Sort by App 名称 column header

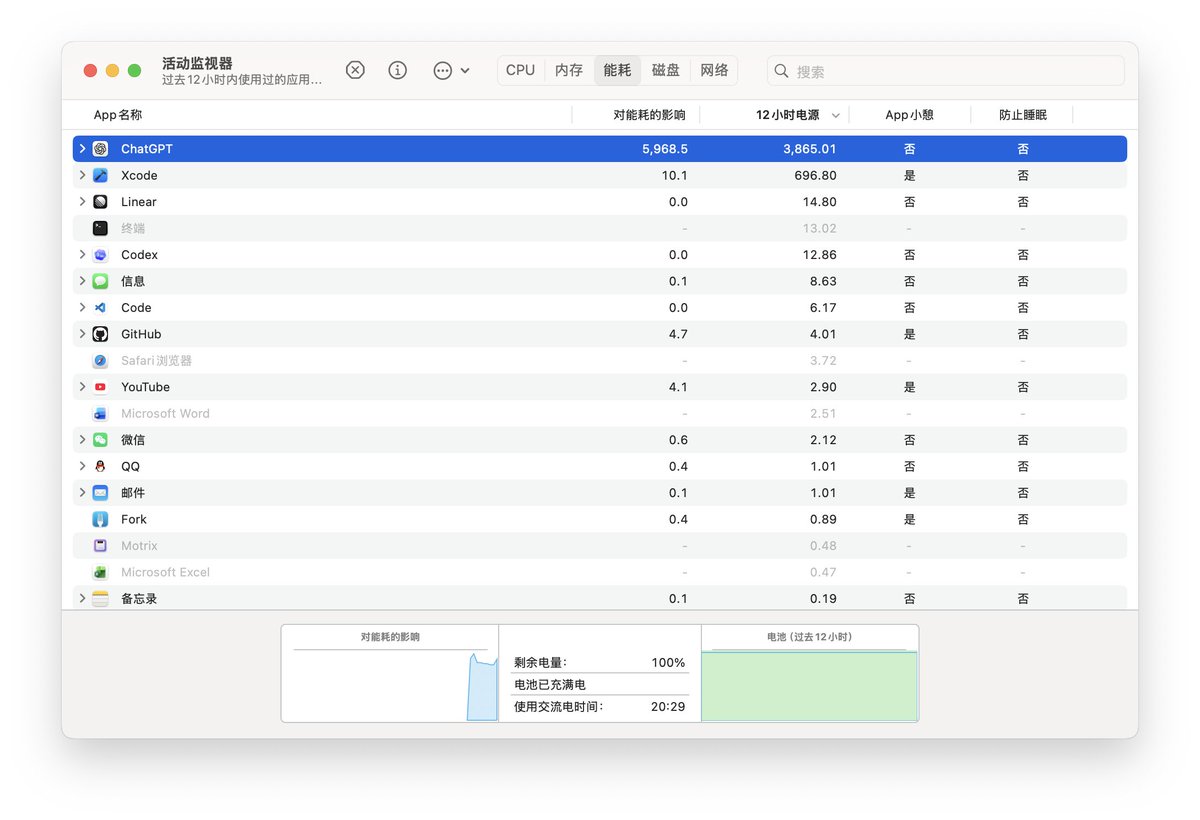118,115
